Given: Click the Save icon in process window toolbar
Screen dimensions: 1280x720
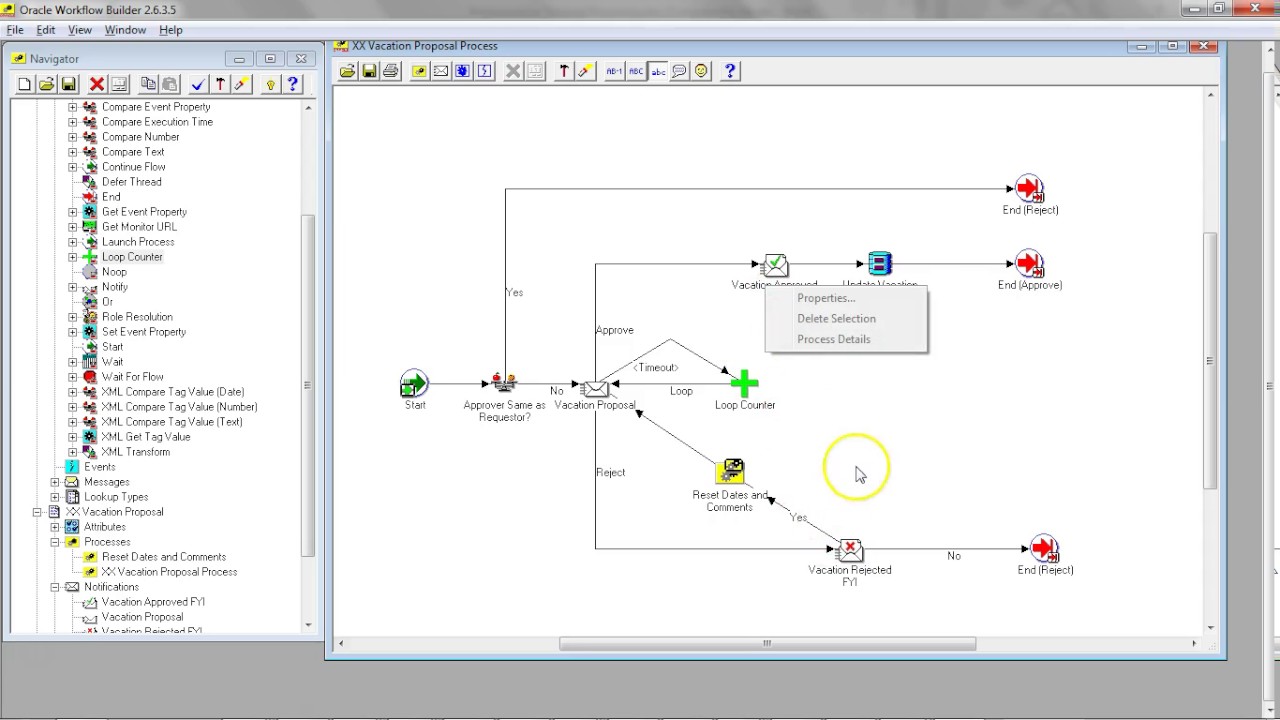Looking at the screenshot, I should 369,71.
